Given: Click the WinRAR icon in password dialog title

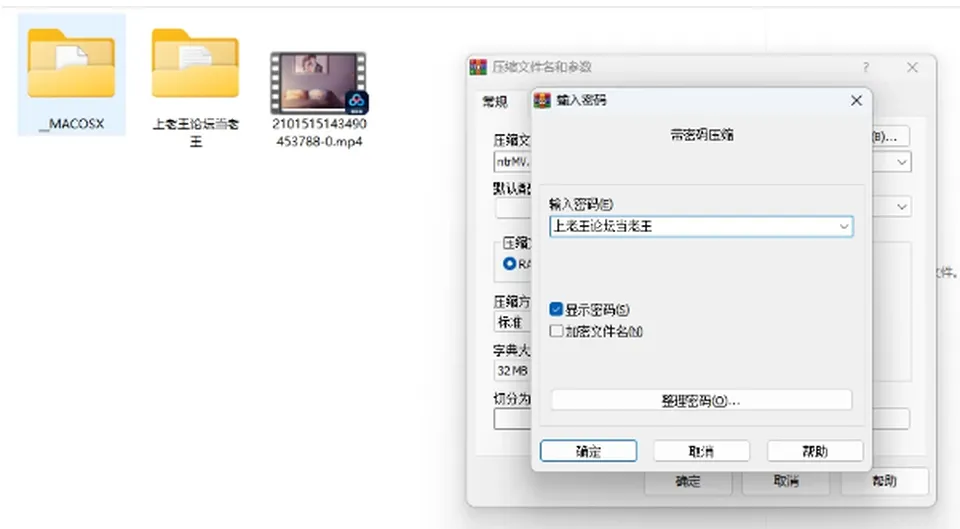Looking at the screenshot, I should [x=542, y=100].
